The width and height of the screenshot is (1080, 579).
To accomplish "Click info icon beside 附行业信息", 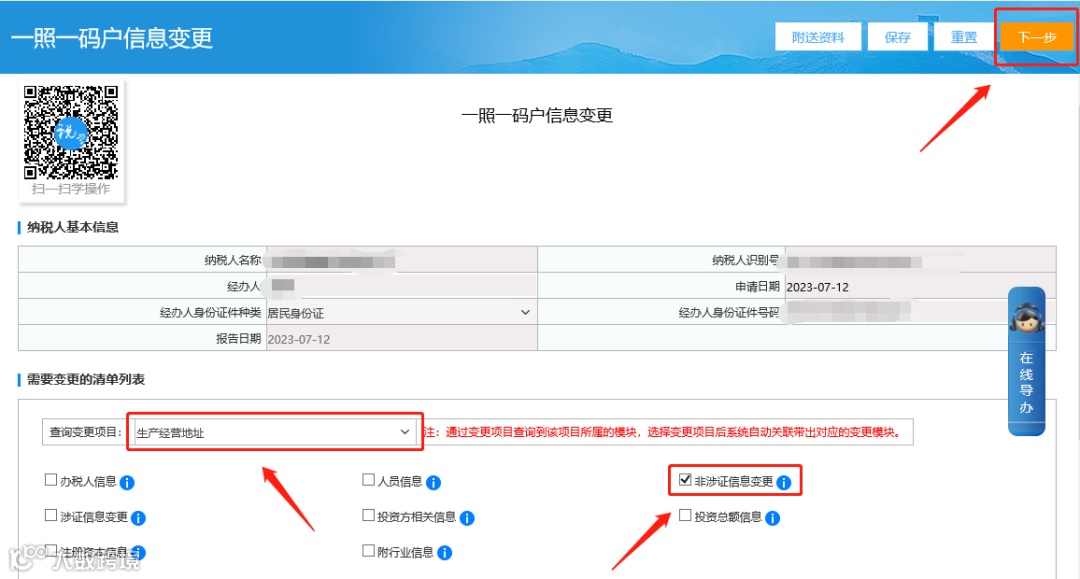I will coord(445,553).
